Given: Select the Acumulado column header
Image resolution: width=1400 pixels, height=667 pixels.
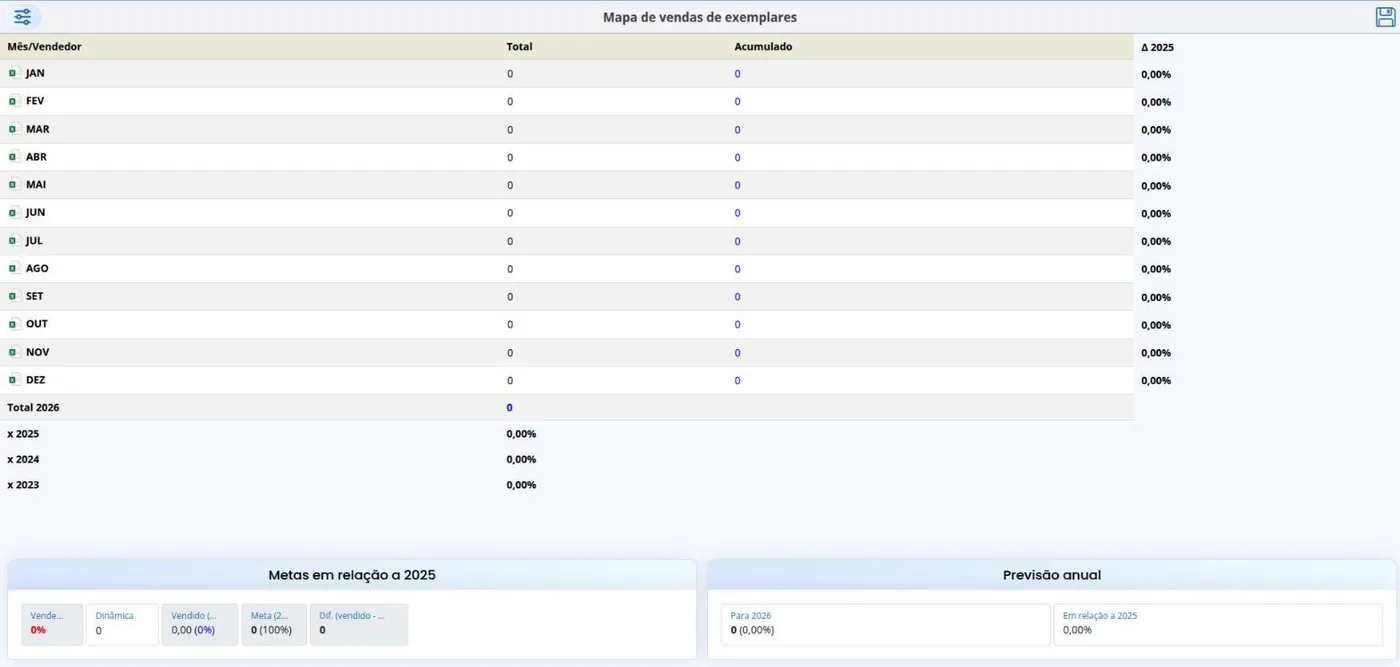Looking at the screenshot, I should (x=763, y=47).
